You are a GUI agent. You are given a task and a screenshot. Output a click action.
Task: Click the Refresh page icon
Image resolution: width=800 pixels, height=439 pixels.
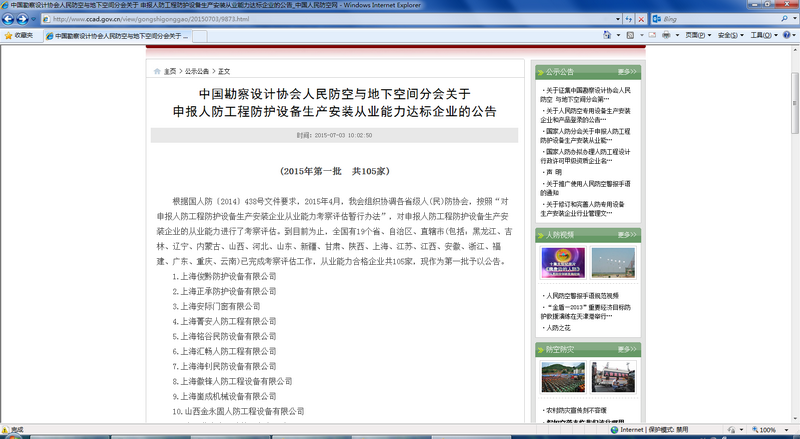tap(629, 19)
